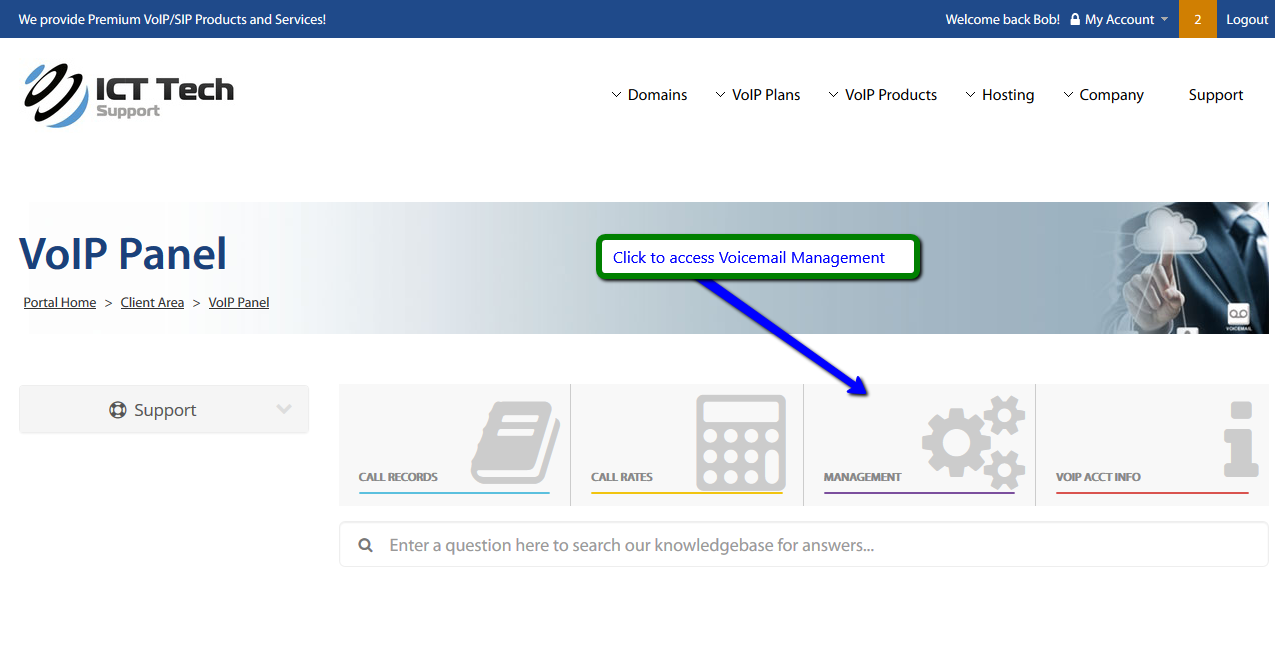The width and height of the screenshot is (1275, 645).
Task: Click the Call Rates calculator icon
Action: [741, 441]
